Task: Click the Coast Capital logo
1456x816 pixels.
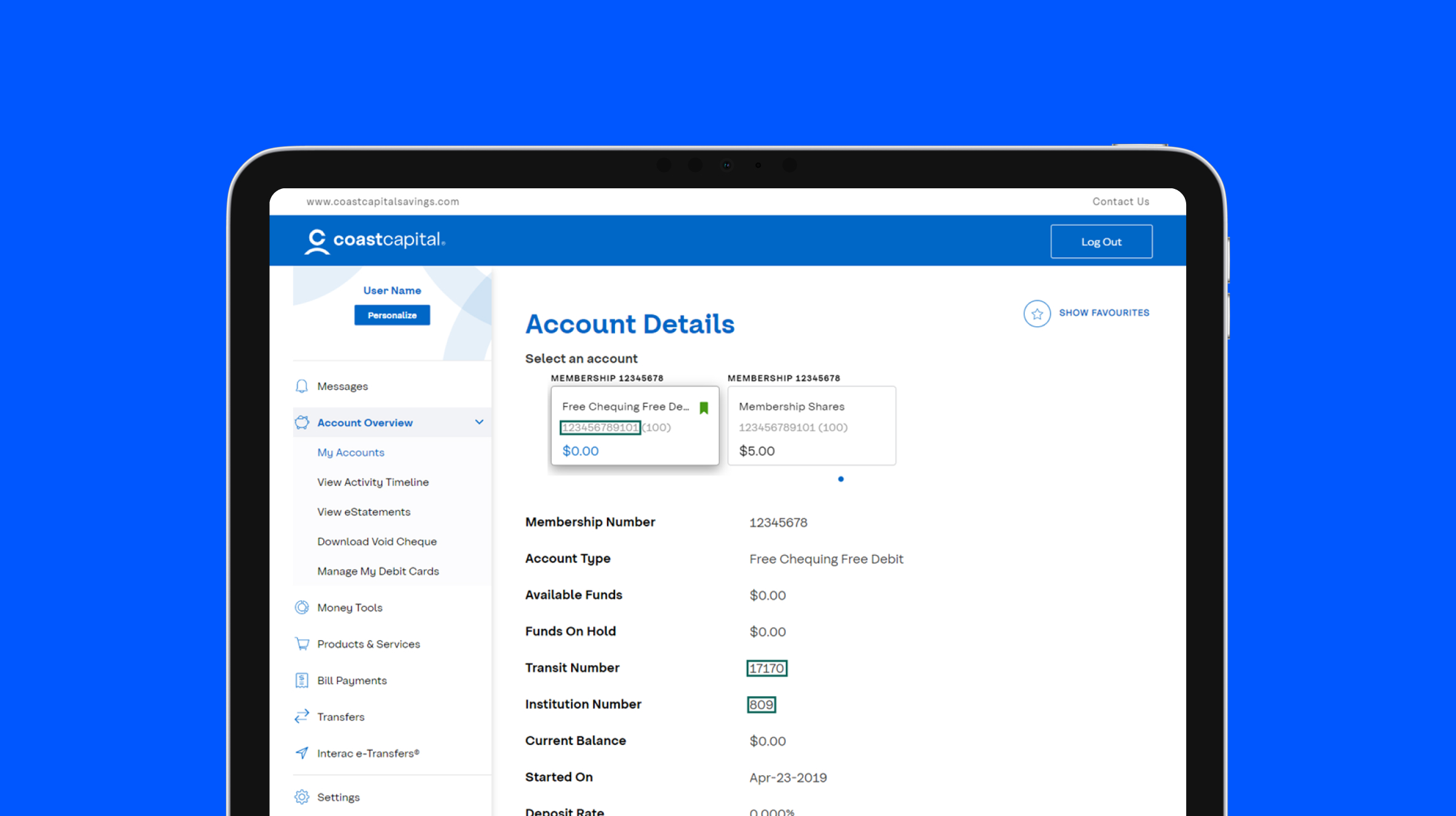Action: [375, 241]
